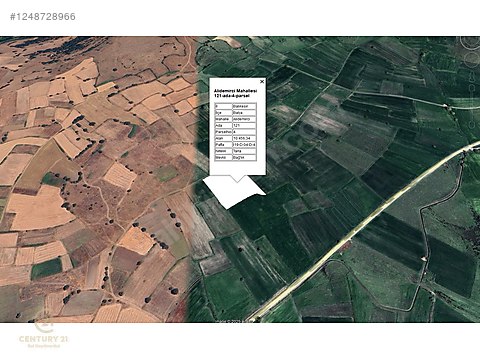The width and height of the screenshot is (480, 360).
Task: Click the İlçe row value Balya
Action: pos(244,113)
